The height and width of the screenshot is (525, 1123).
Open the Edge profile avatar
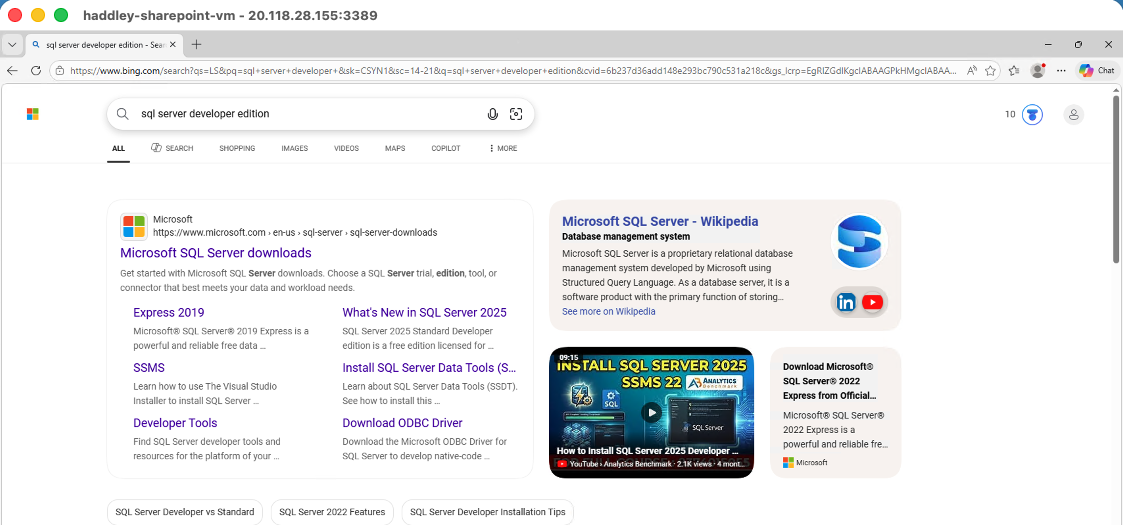point(1037,70)
